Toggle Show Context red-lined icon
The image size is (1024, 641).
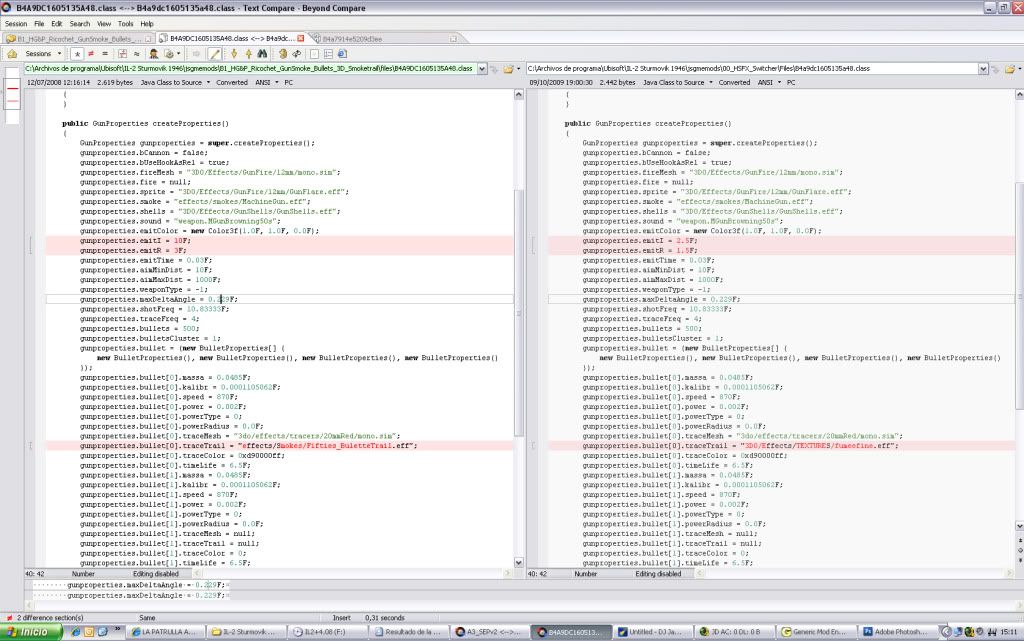pos(122,54)
